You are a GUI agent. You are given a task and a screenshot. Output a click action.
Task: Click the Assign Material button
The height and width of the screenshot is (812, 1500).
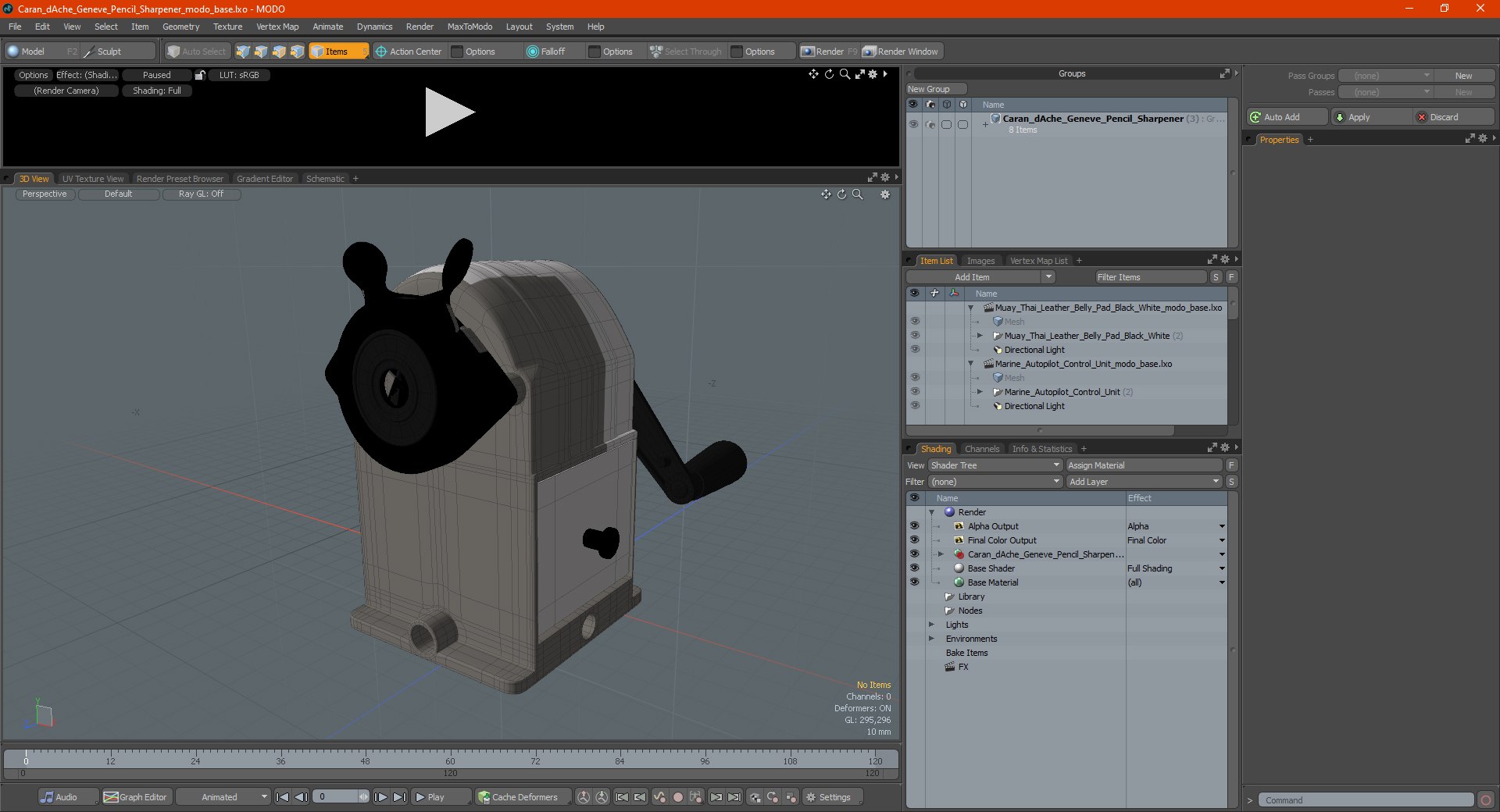coord(1144,465)
